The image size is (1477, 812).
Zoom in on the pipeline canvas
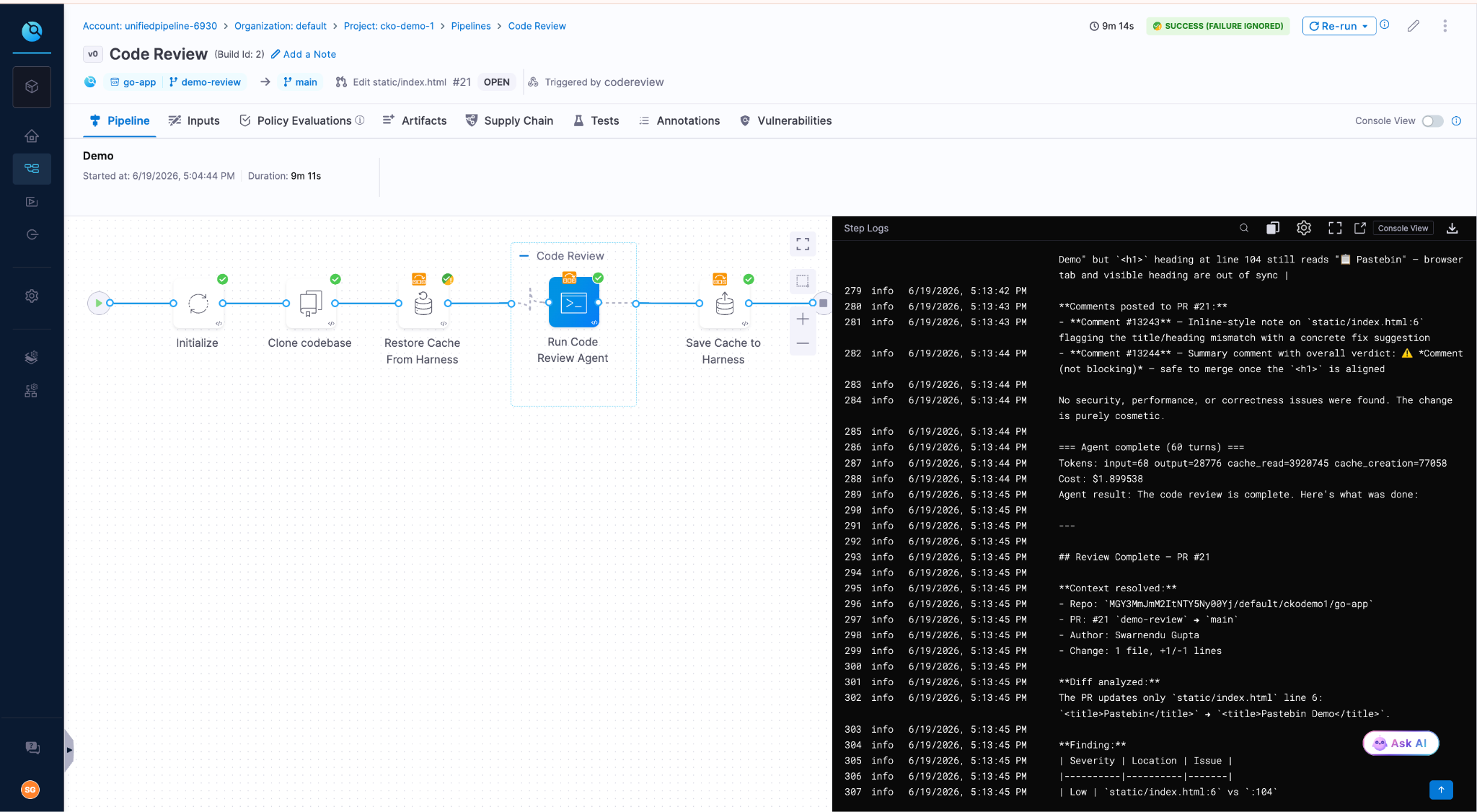(x=803, y=319)
